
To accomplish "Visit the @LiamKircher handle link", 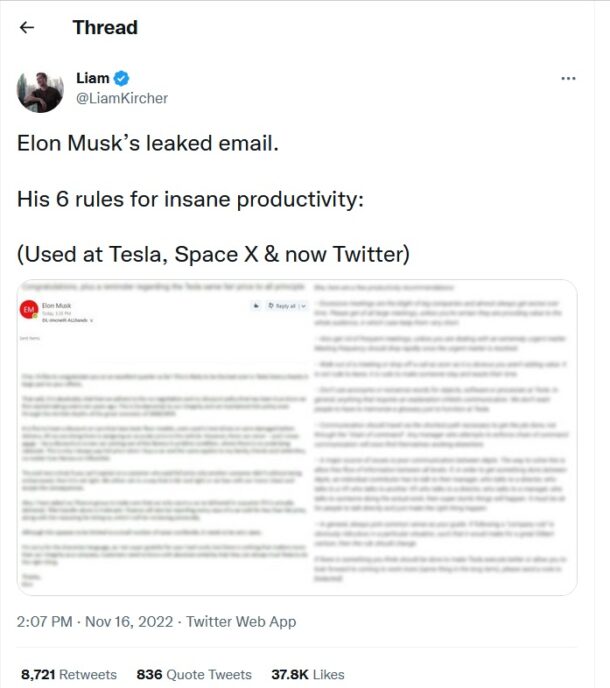I will (x=122, y=98).
